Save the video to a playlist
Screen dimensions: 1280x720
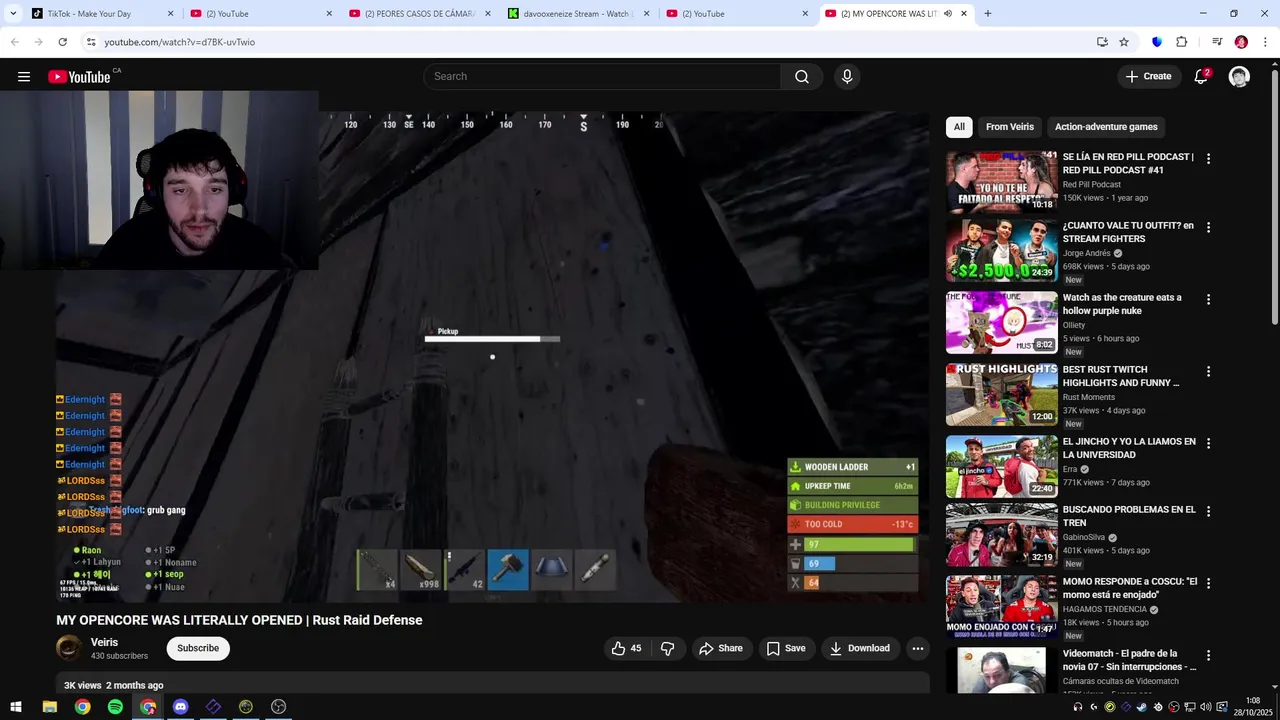coord(786,648)
